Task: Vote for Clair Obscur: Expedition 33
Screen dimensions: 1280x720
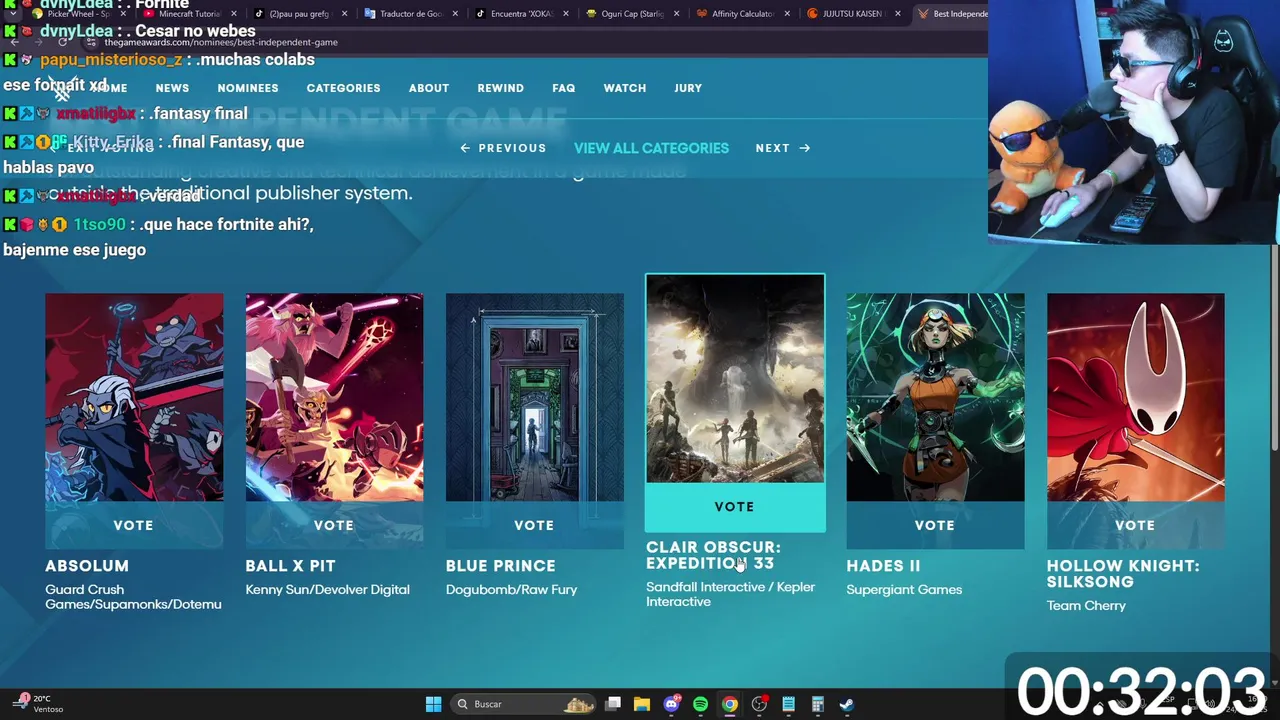Action: tap(735, 507)
